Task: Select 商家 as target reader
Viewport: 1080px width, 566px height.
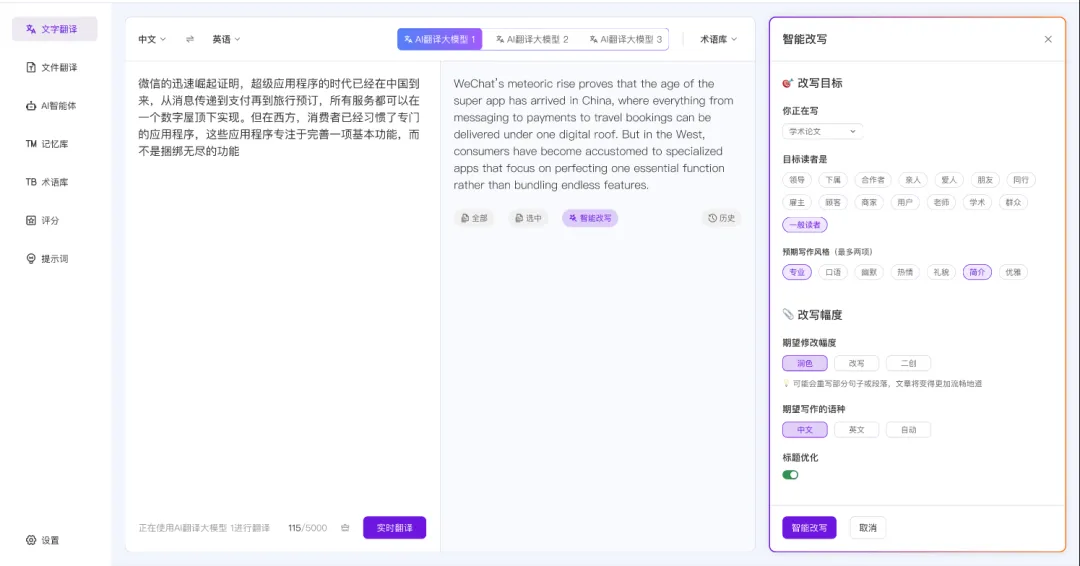Action: click(869, 202)
